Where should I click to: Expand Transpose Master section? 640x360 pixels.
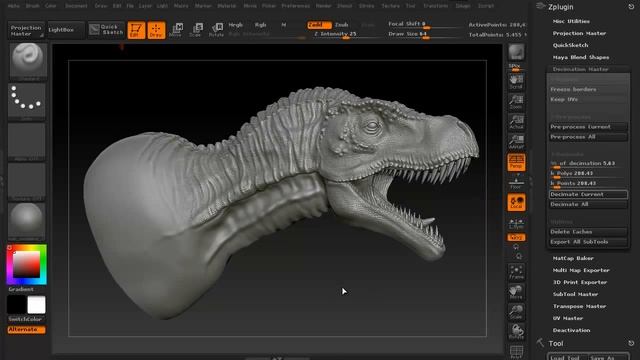click(x=580, y=306)
